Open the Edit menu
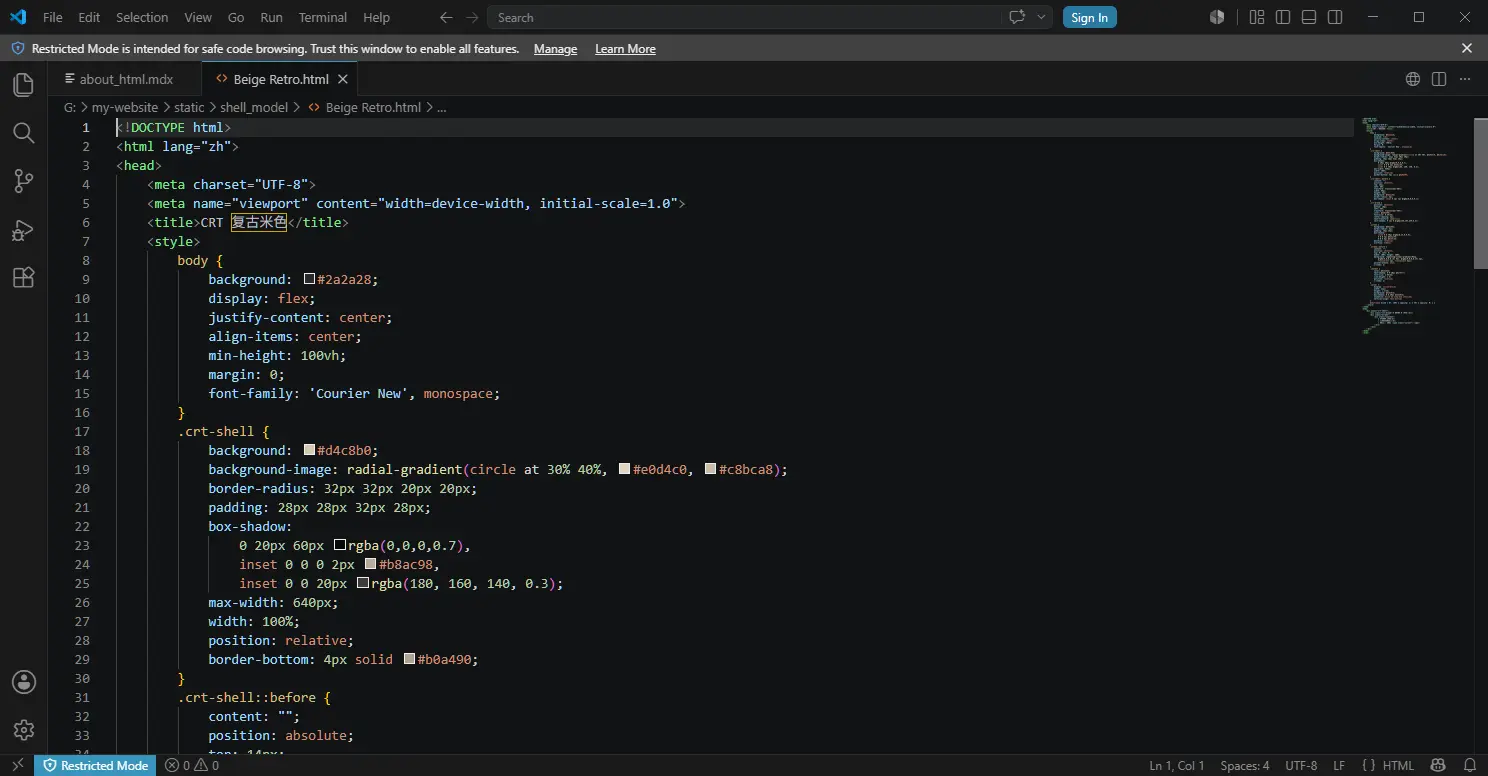The image size is (1488, 776). click(x=89, y=17)
